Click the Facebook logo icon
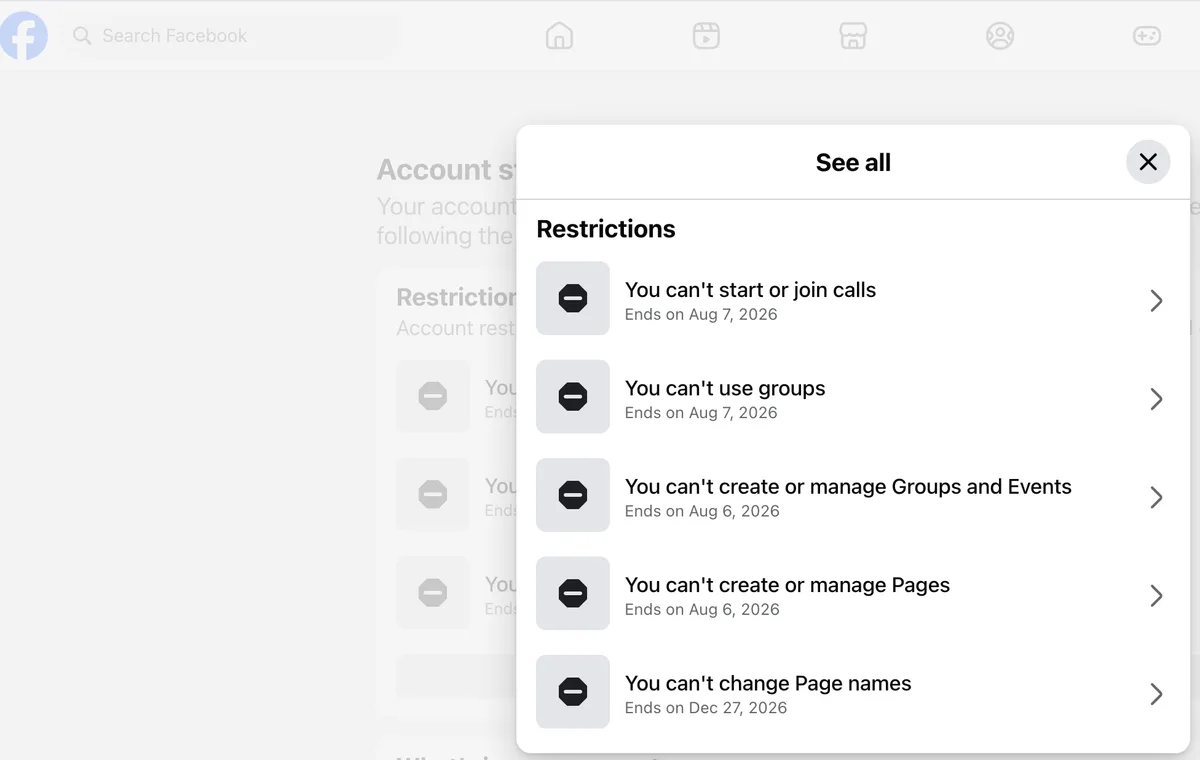 pyautogui.click(x=23, y=36)
